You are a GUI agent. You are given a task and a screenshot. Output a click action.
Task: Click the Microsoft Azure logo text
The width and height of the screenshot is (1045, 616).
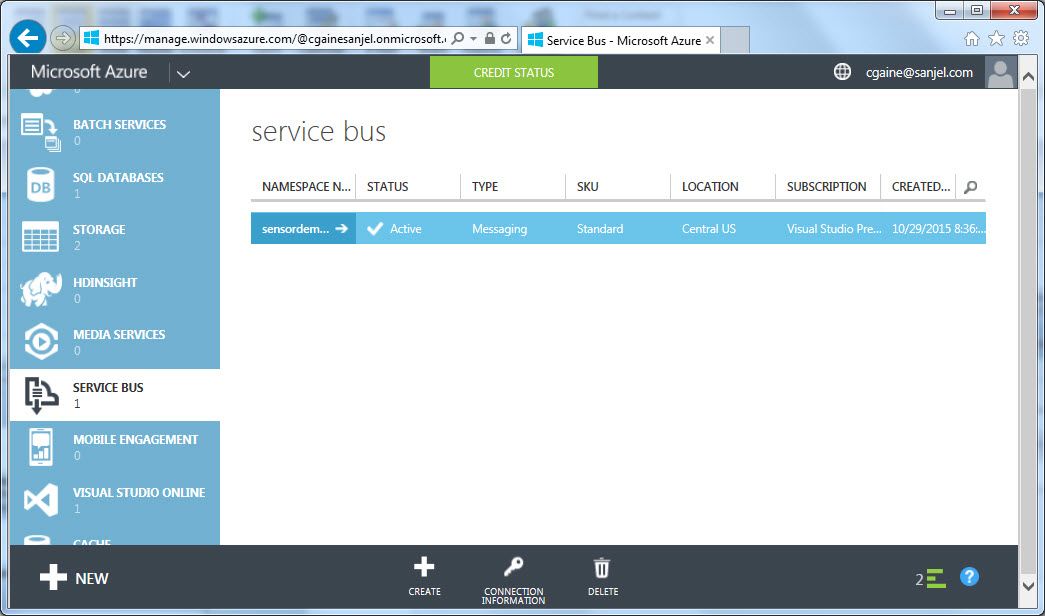89,72
